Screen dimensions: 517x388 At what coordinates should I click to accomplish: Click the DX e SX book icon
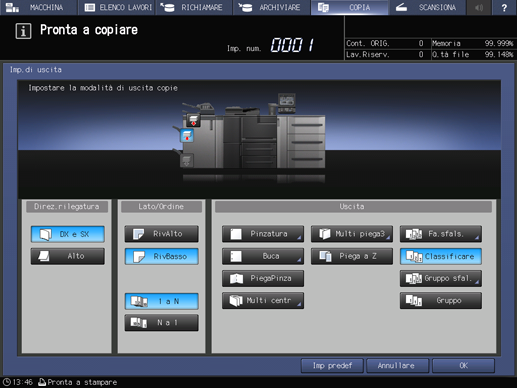pos(46,234)
